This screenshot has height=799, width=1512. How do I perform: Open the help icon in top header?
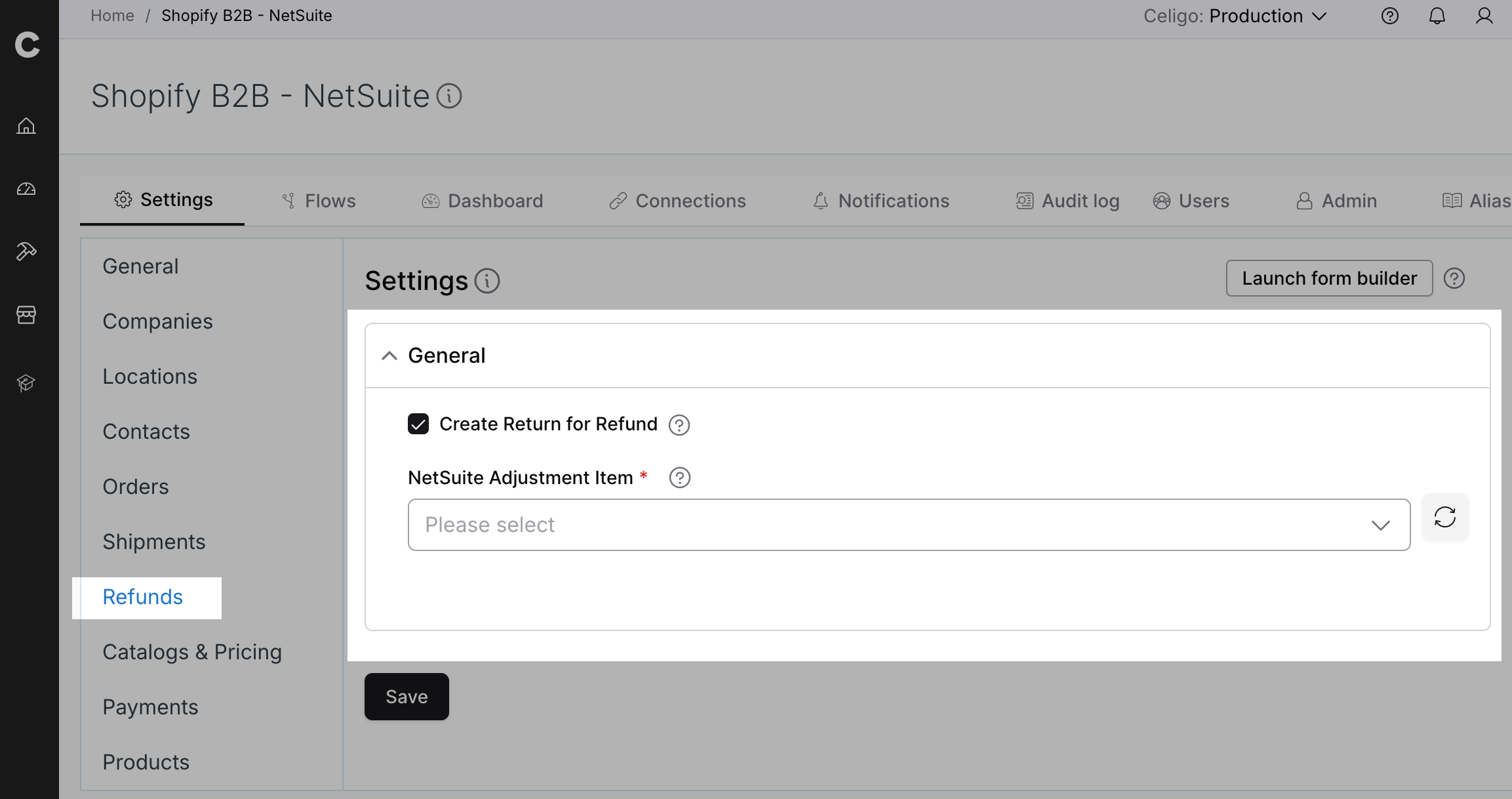pos(1389,16)
